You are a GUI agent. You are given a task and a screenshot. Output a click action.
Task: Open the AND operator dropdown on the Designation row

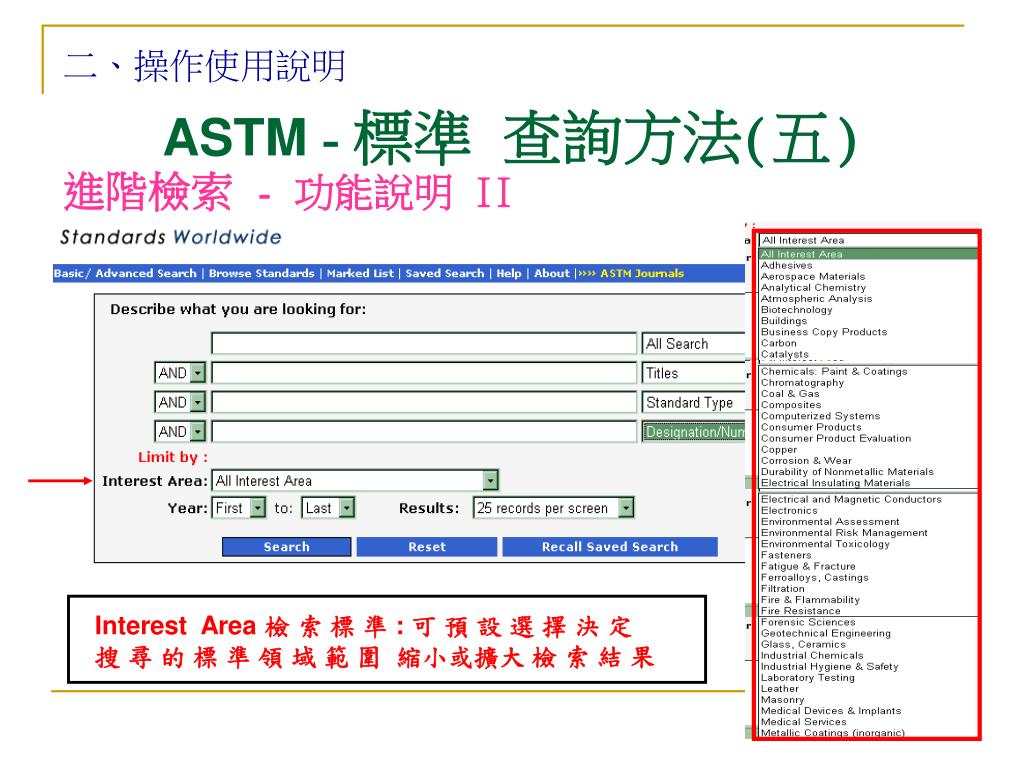(180, 432)
